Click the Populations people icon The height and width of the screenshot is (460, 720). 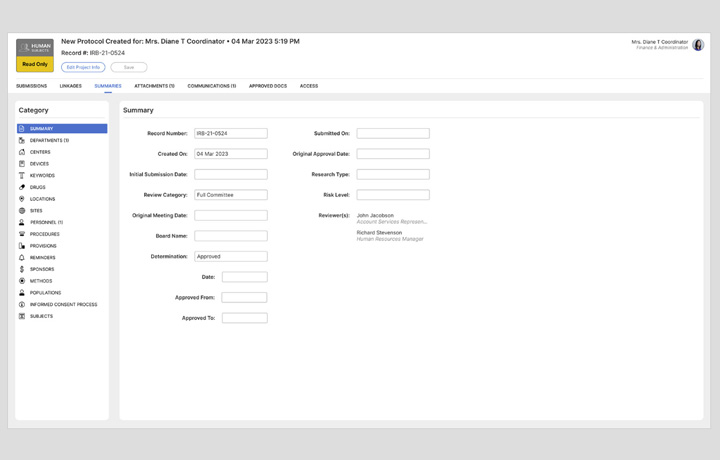pyautogui.click(x=22, y=292)
